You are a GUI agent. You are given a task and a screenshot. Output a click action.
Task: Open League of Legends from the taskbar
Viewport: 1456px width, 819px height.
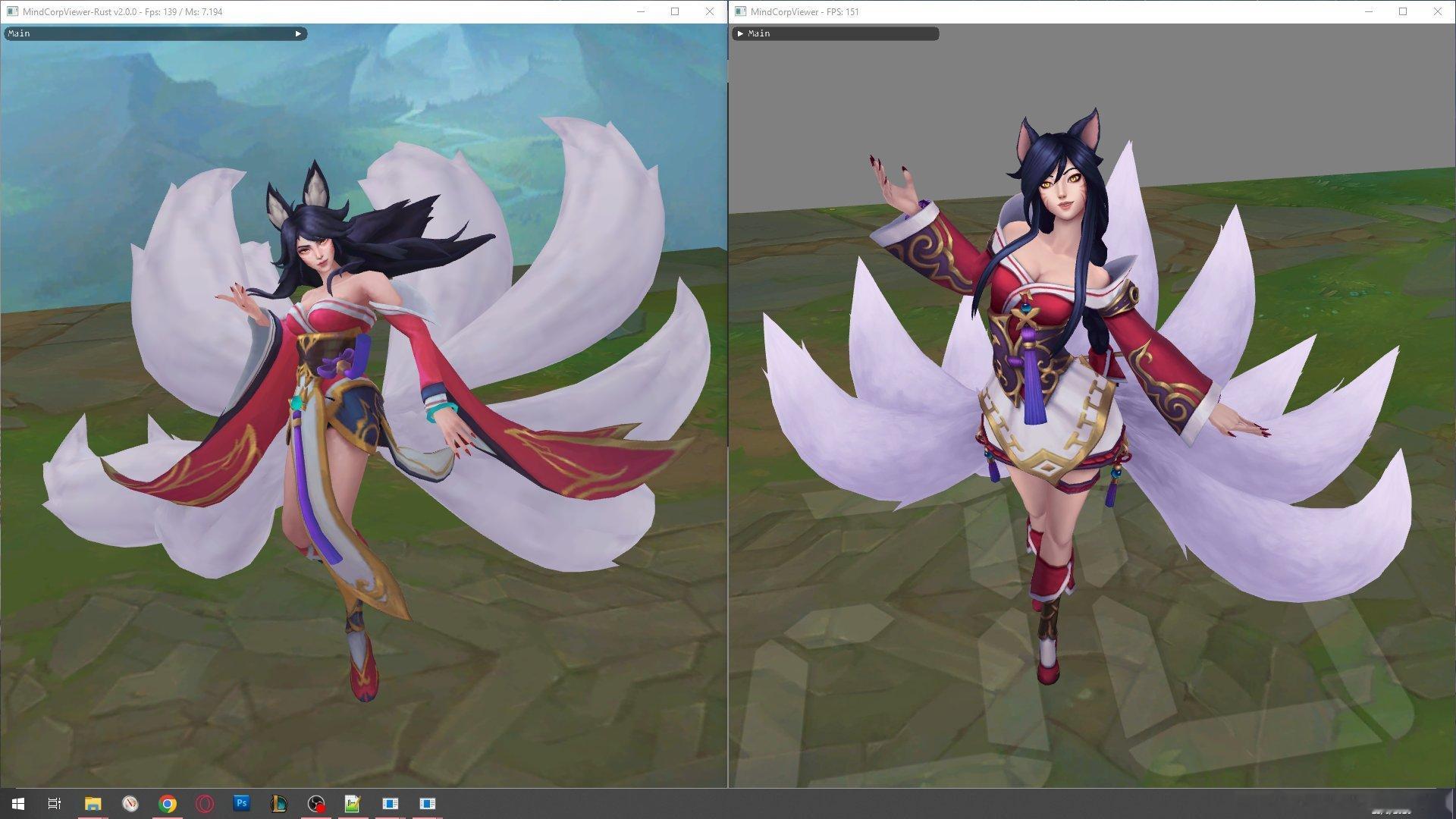279,804
